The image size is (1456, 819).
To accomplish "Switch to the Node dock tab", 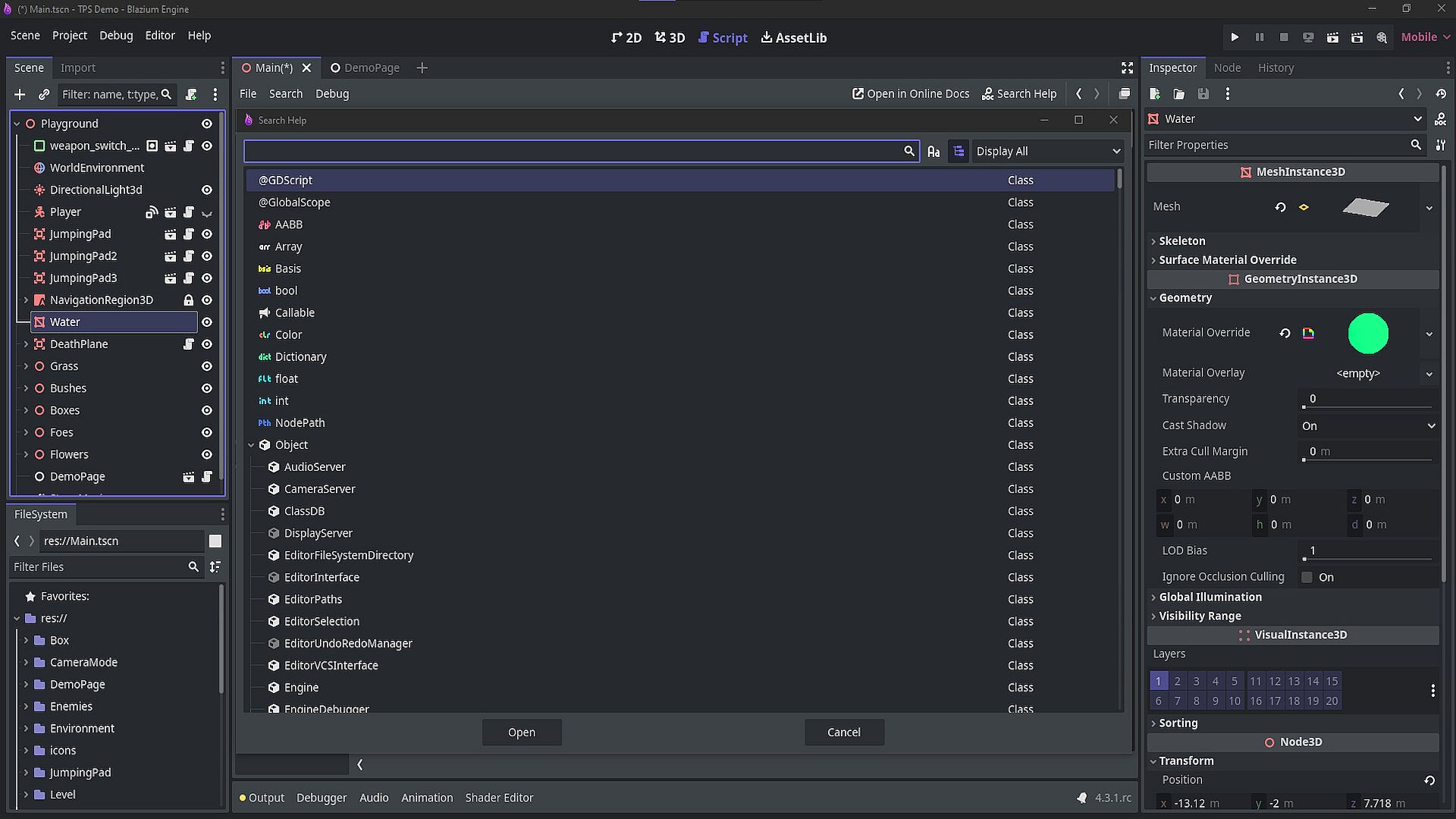I will click(1226, 67).
